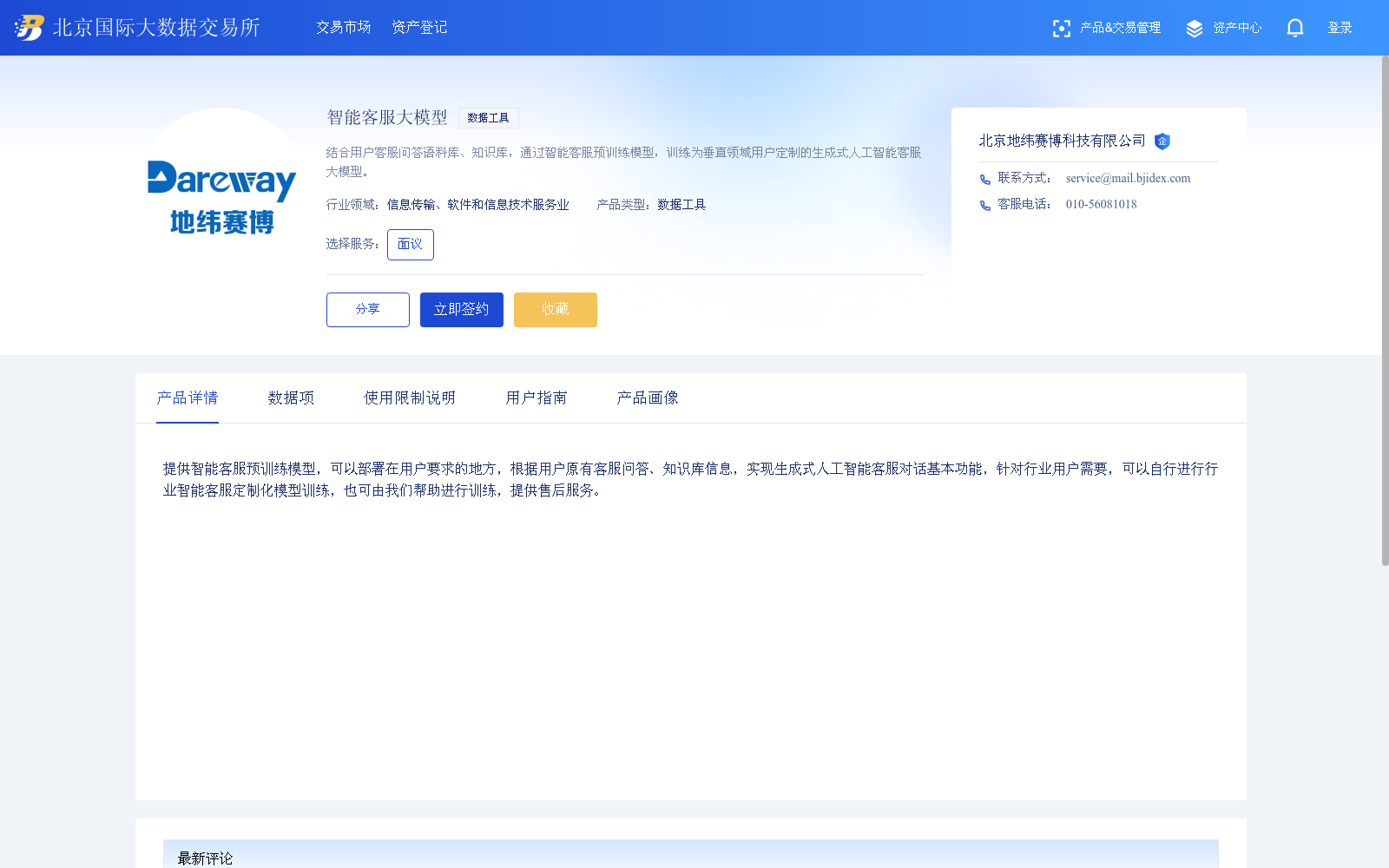Click the 最新评论 section header
Image resolution: width=1389 pixels, height=868 pixels.
point(205,858)
